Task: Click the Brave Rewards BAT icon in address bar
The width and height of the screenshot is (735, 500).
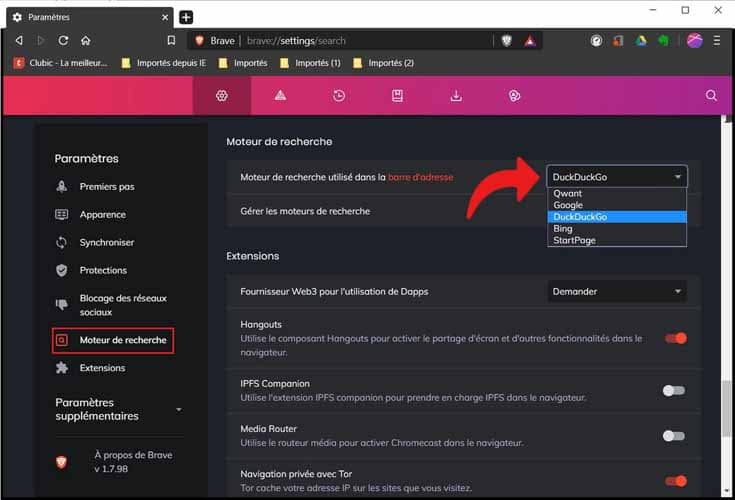Action: point(530,41)
